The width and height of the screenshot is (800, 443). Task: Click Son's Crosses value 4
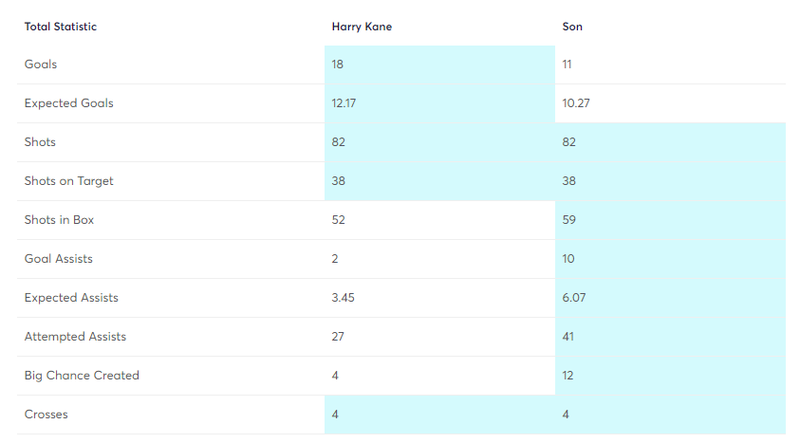[x=565, y=414]
